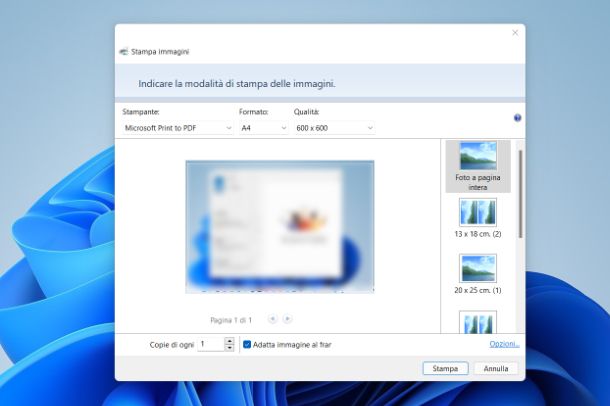Go to the next page arrow

(287, 319)
